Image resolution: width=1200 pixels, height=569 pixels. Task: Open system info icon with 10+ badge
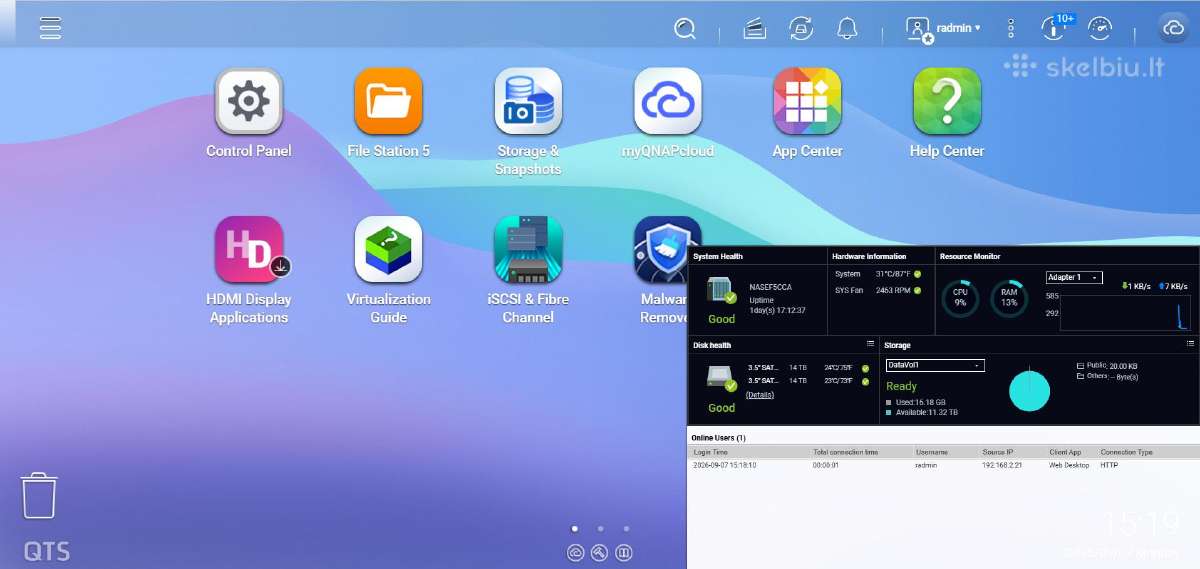1055,27
